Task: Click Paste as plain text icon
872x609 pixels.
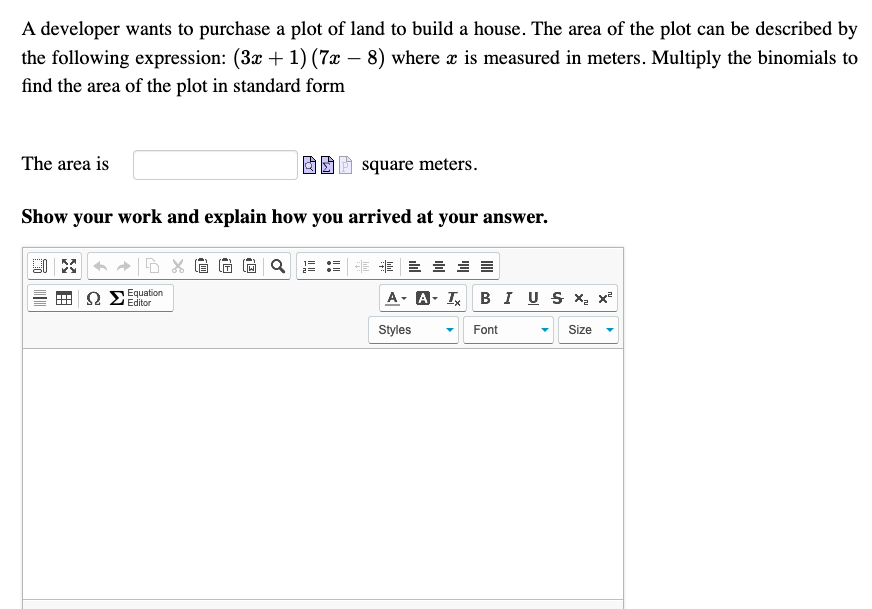Action: tap(226, 266)
